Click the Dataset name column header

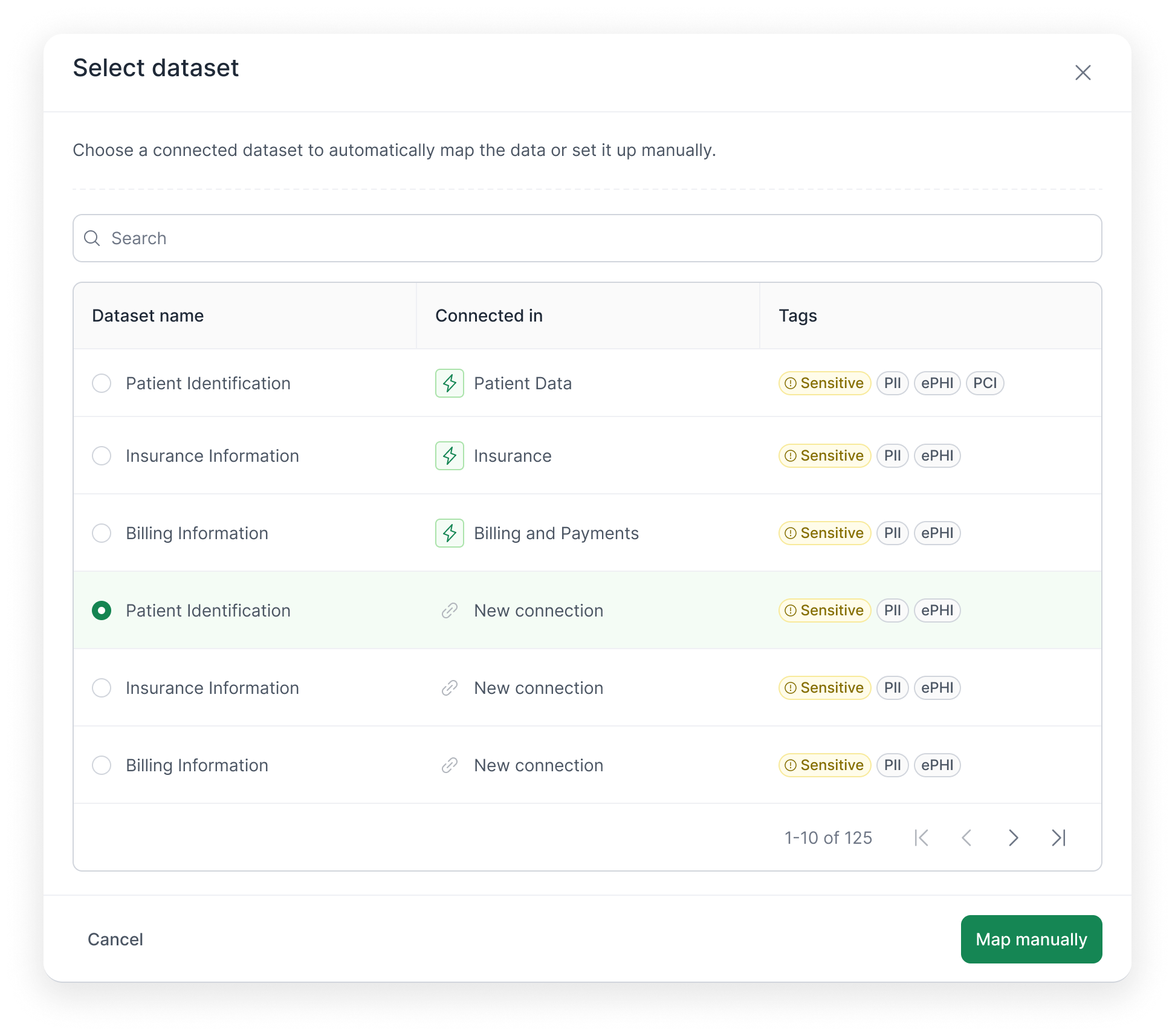[148, 316]
